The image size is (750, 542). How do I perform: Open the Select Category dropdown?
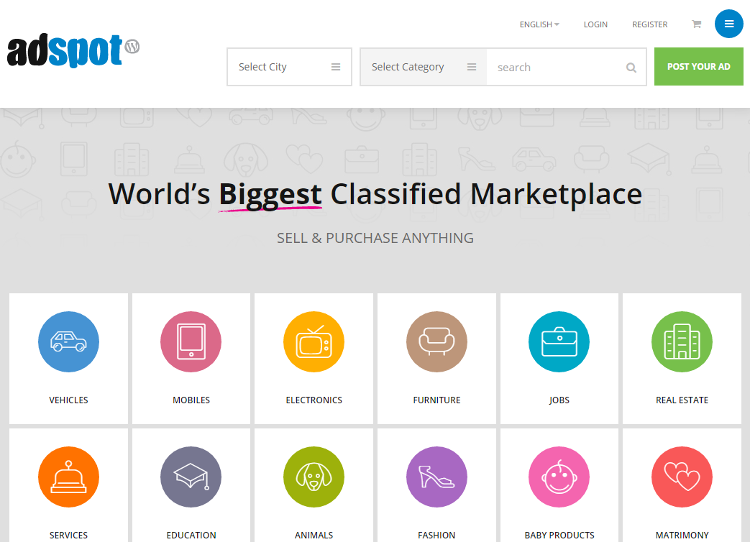pos(424,67)
